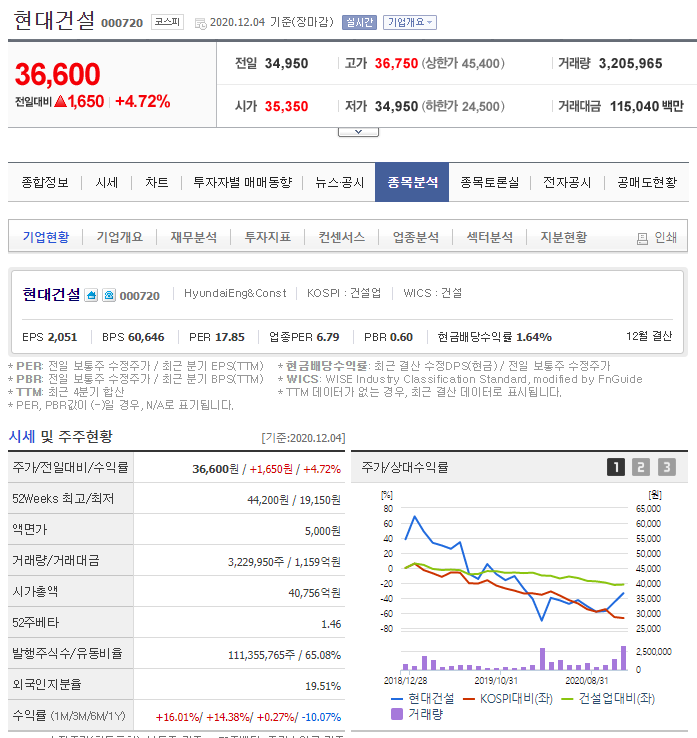Open the 뉴스·공시 tab

[x=339, y=183]
